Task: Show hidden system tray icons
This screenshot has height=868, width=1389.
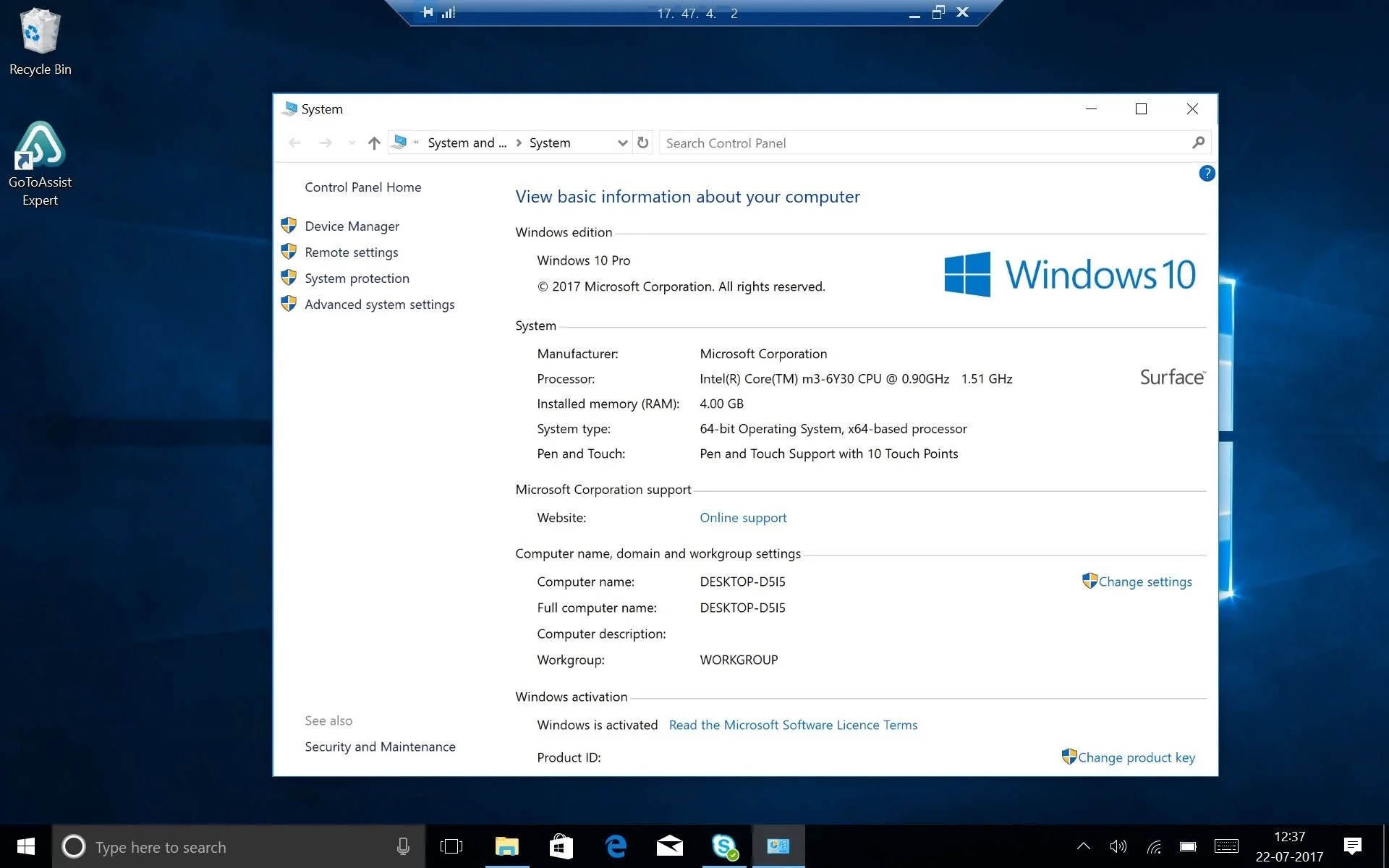Action: (x=1083, y=846)
